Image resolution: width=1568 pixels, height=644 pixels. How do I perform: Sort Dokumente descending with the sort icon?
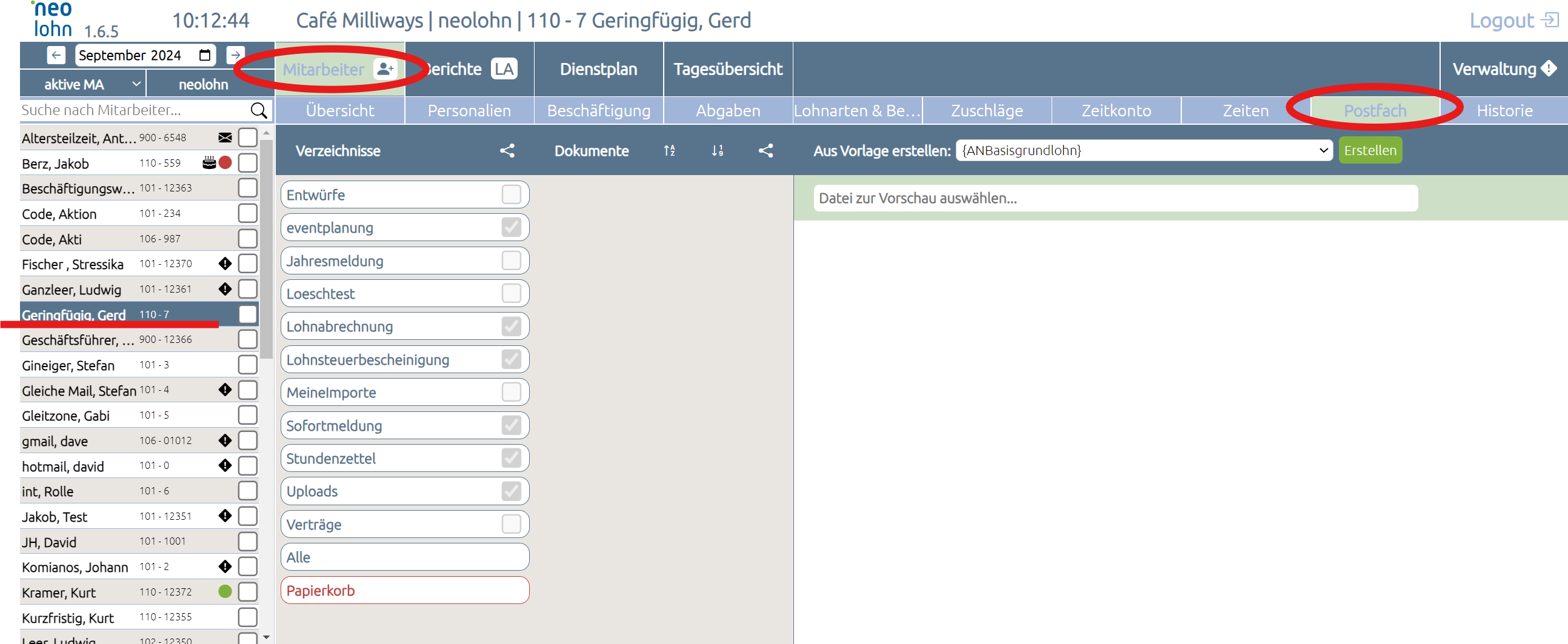click(x=718, y=150)
